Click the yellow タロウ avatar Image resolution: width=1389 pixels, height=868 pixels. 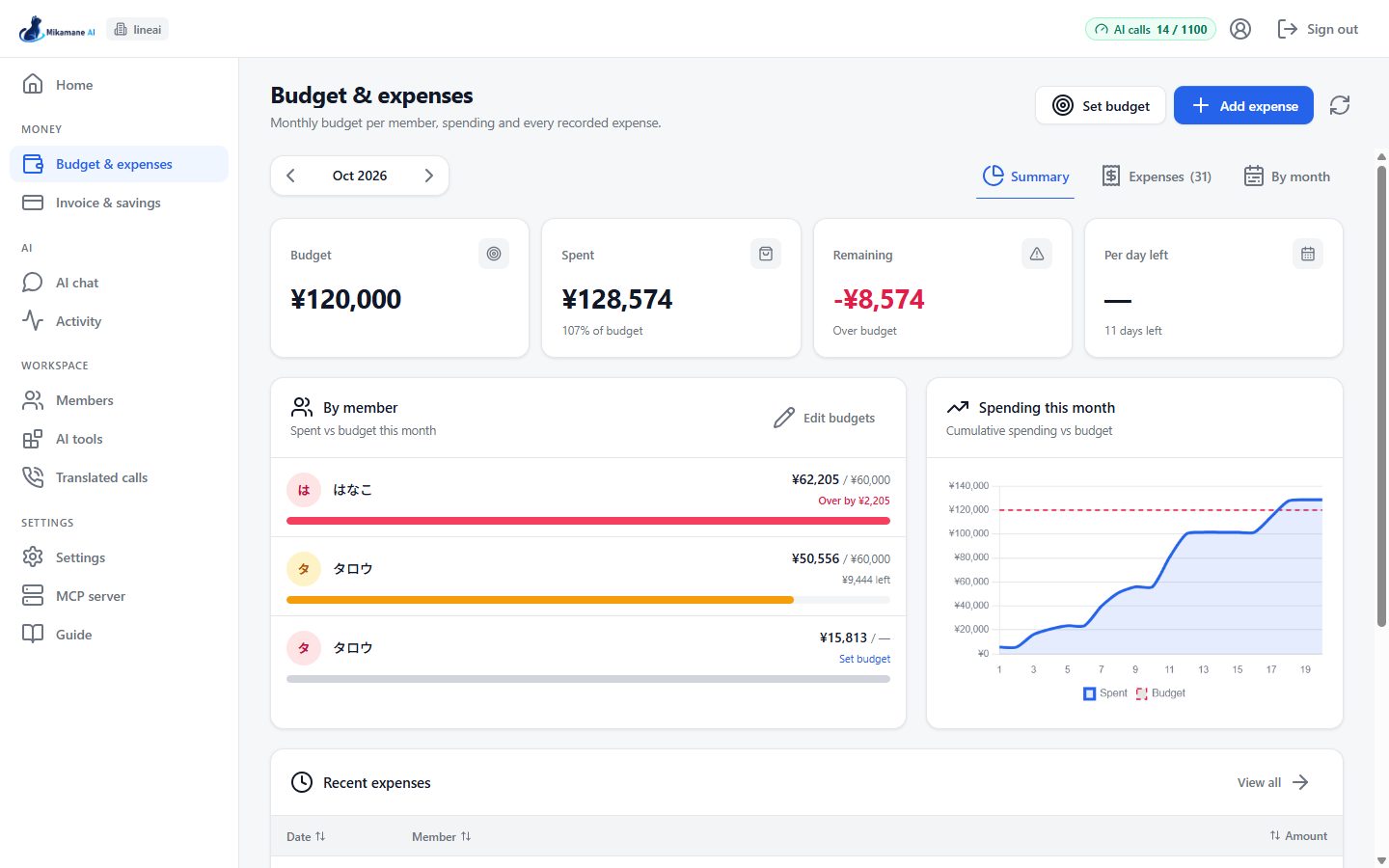(304, 569)
